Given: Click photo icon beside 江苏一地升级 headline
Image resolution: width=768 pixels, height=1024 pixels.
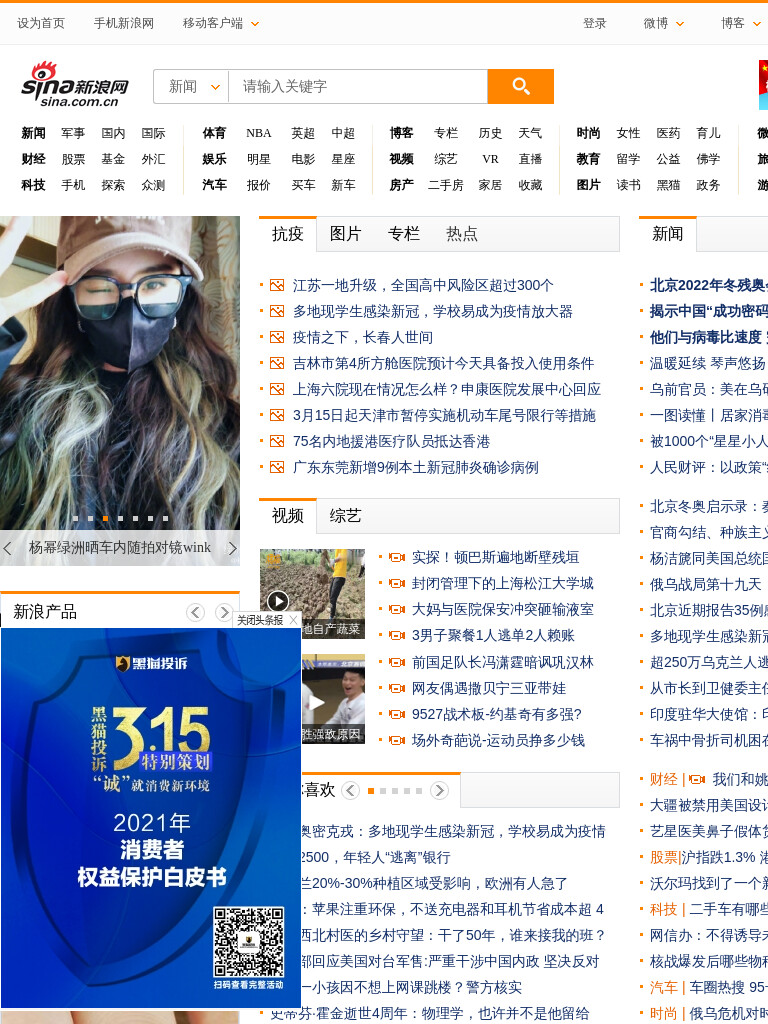Looking at the screenshot, I should [x=277, y=285].
